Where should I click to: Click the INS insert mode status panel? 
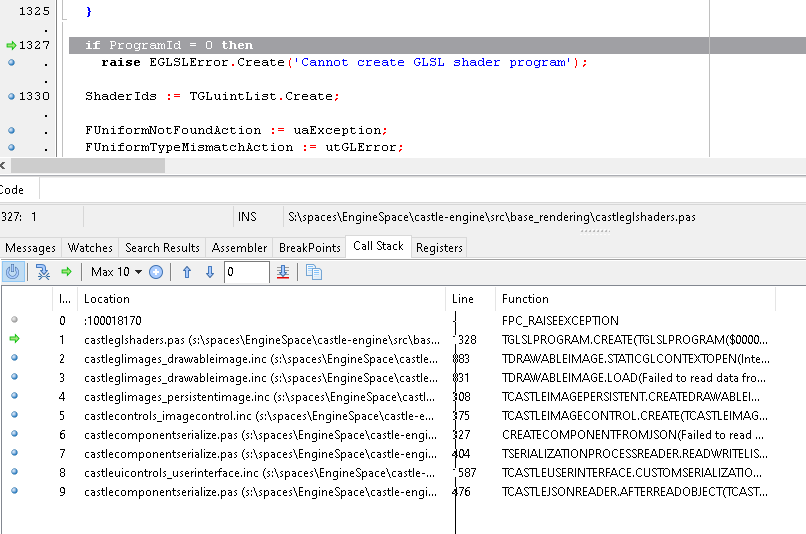coord(247,217)
